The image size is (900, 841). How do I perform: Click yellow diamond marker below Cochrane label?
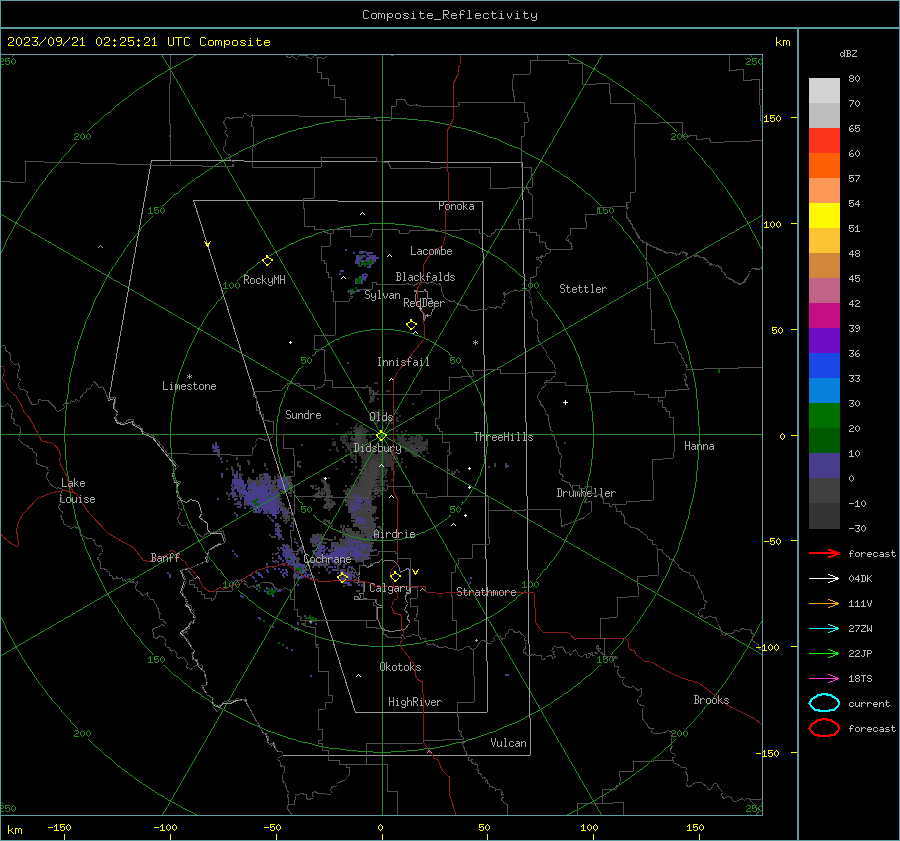[343, 578]
